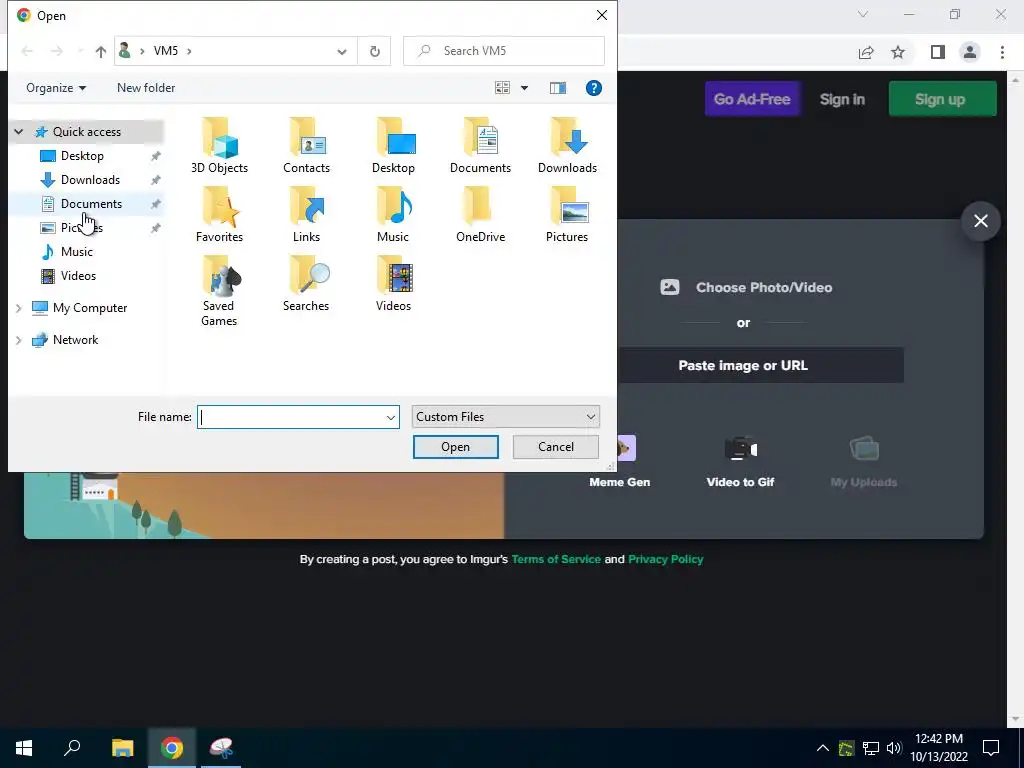Viewport: 1024px width, 768px height.
Task: Click Sign in on Imgur
Action: [842, 99]
